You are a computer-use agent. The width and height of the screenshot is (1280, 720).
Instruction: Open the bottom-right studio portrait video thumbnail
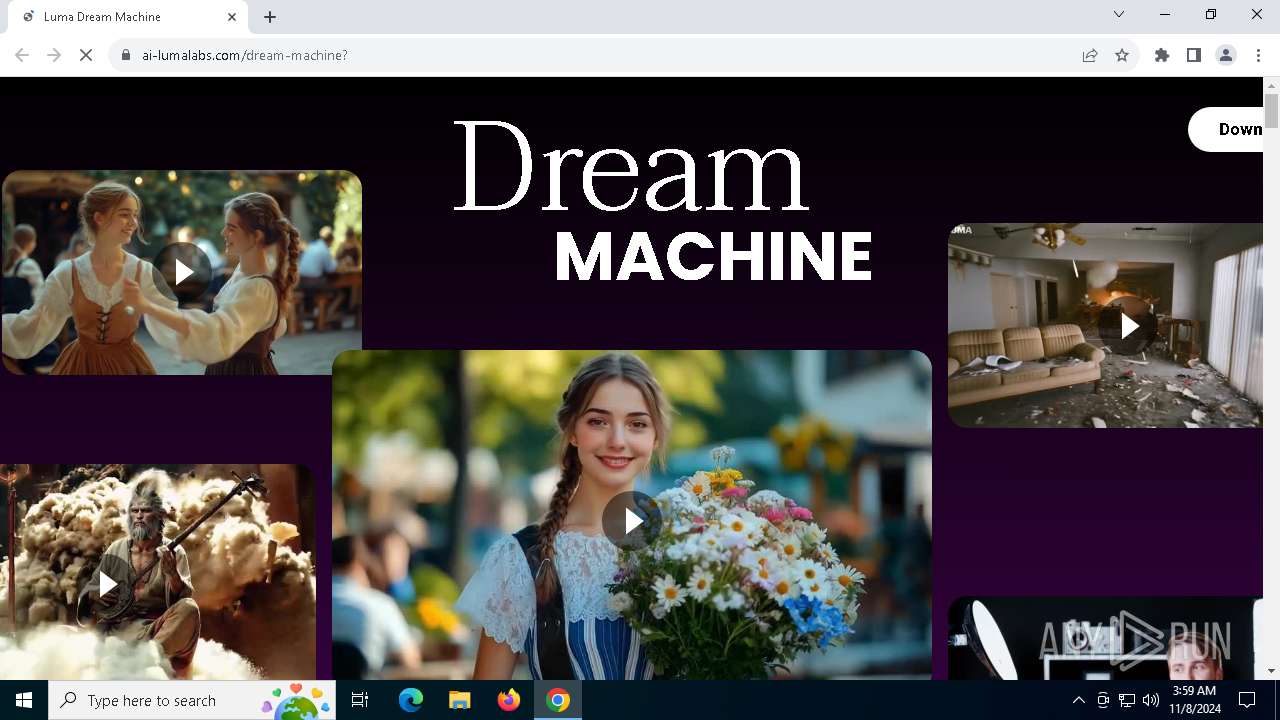1106,638
